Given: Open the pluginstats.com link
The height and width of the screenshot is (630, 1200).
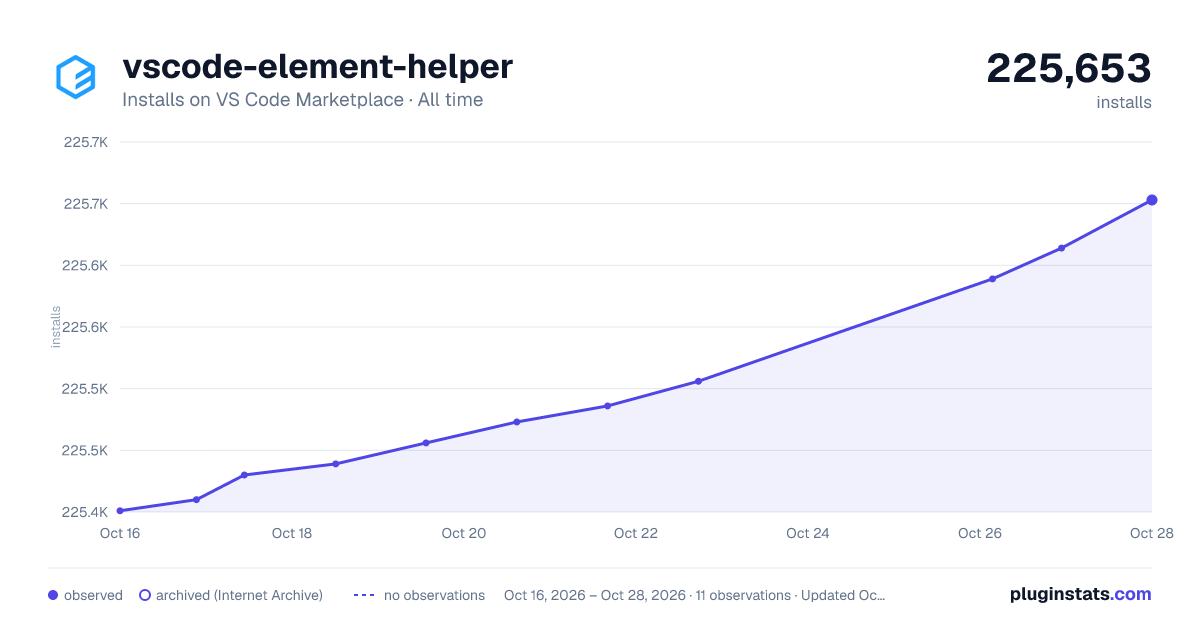Looking at the screenshot, I should point(1080,594).
